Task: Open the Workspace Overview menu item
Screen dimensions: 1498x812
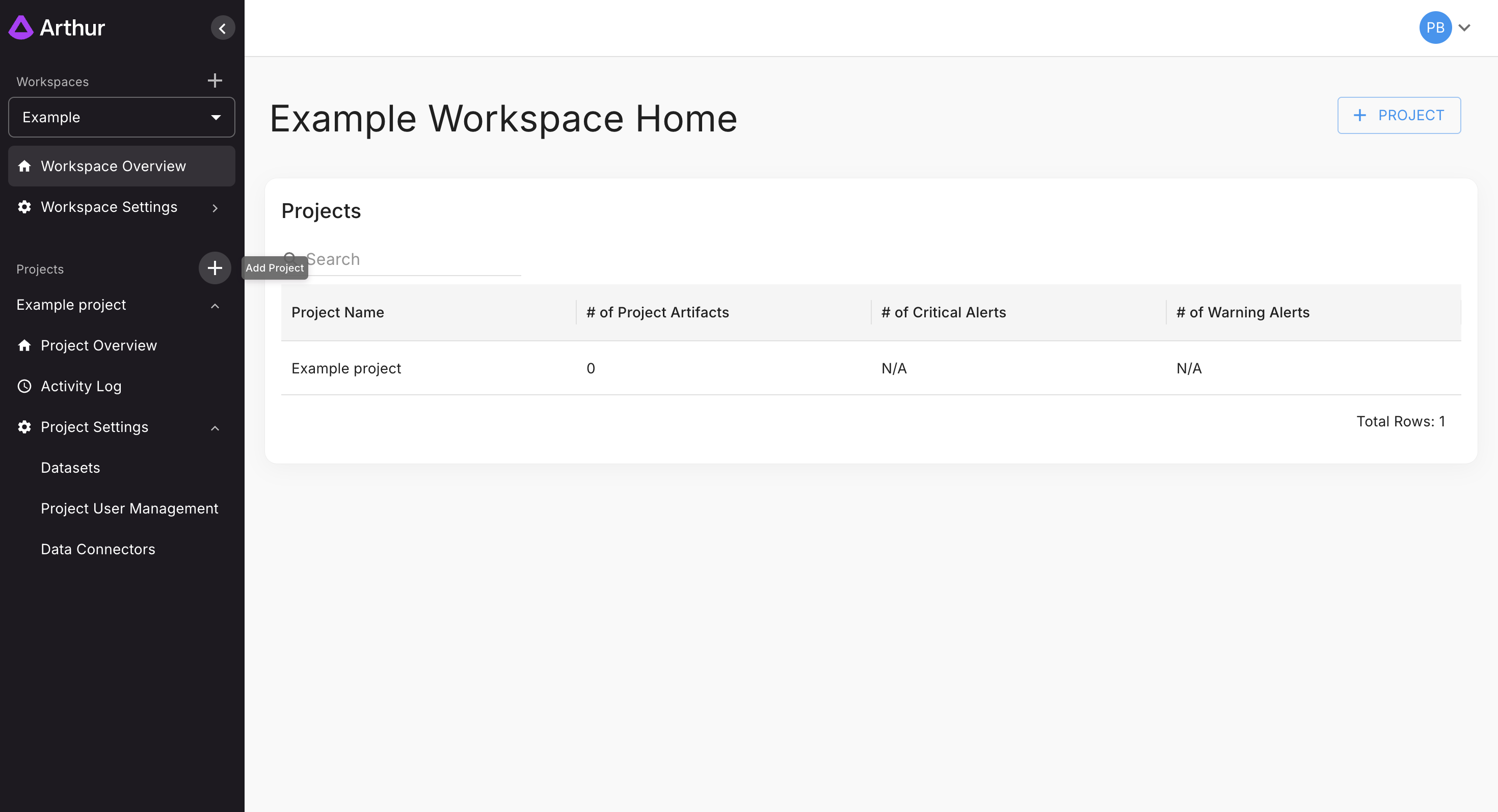Action: coord(113,166)
